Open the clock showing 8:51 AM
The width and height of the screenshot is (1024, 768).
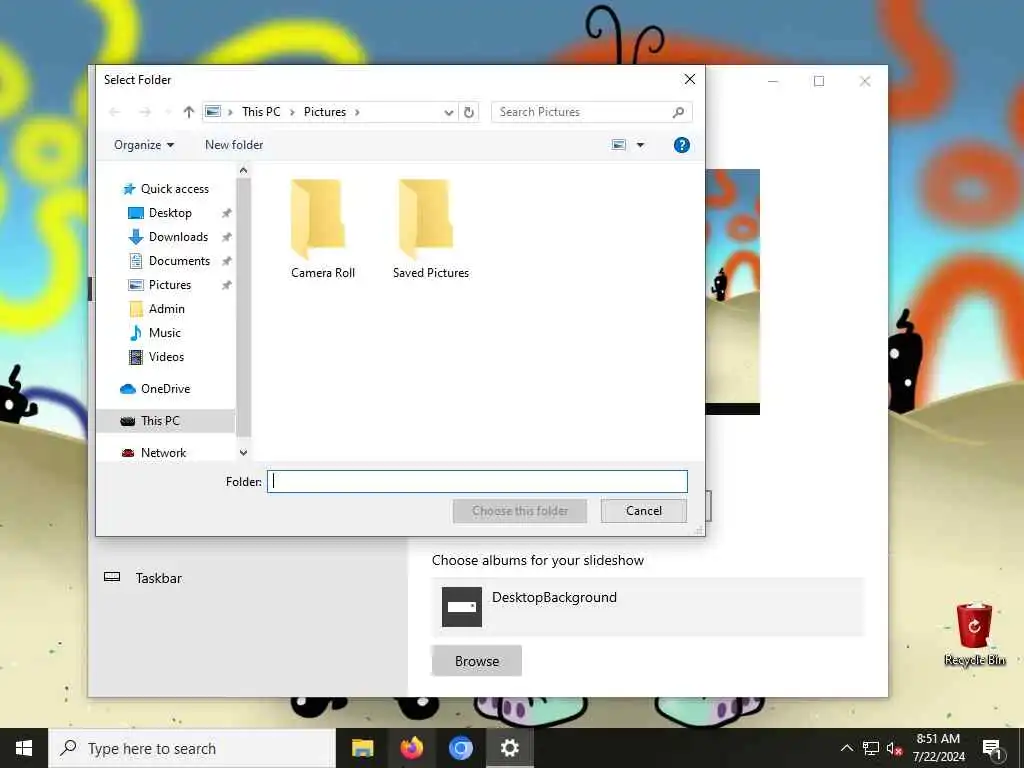pyautogui.click(x=938, y=748)
